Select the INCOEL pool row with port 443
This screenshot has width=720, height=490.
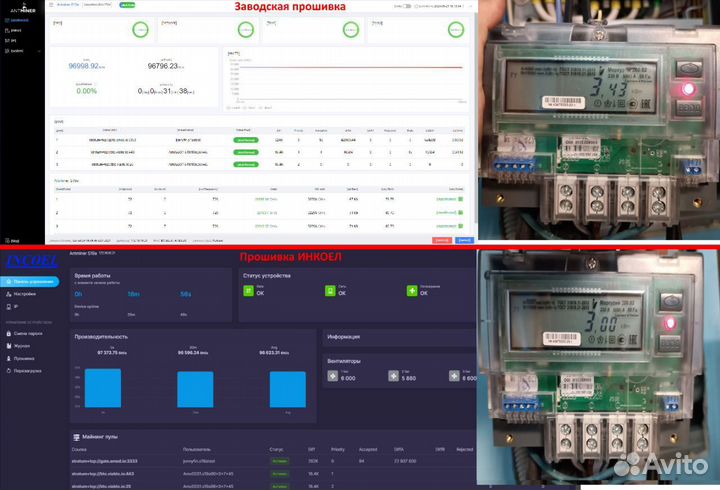click(273, 473)
